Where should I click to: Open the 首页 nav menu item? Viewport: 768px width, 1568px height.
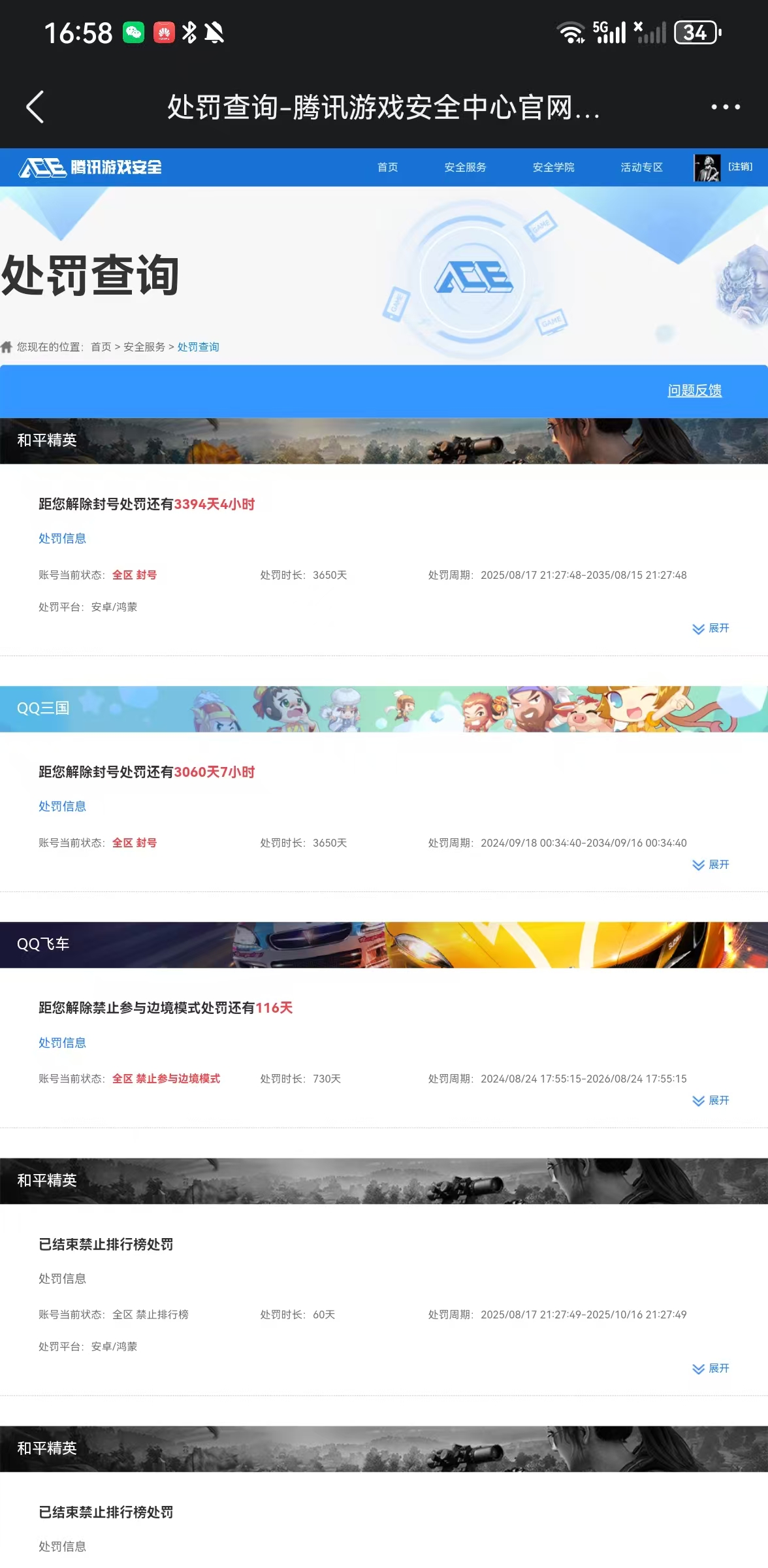tap(388, 167)
